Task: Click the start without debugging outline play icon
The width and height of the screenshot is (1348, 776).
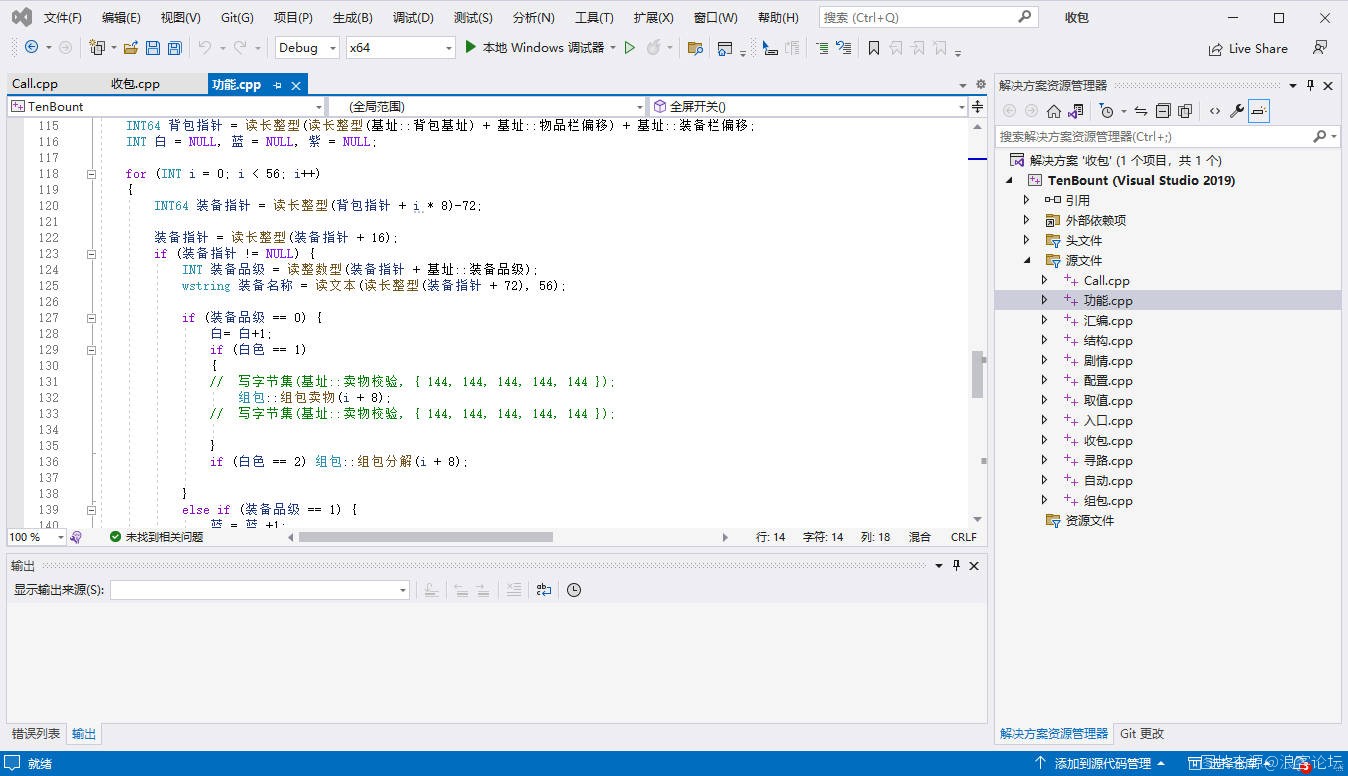Action: point(629,47)
